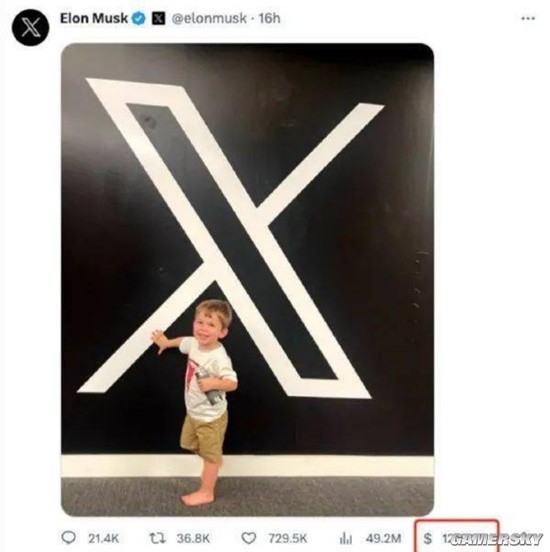
Task: Click the number inside red highlight box
Action: coord(446,538)
